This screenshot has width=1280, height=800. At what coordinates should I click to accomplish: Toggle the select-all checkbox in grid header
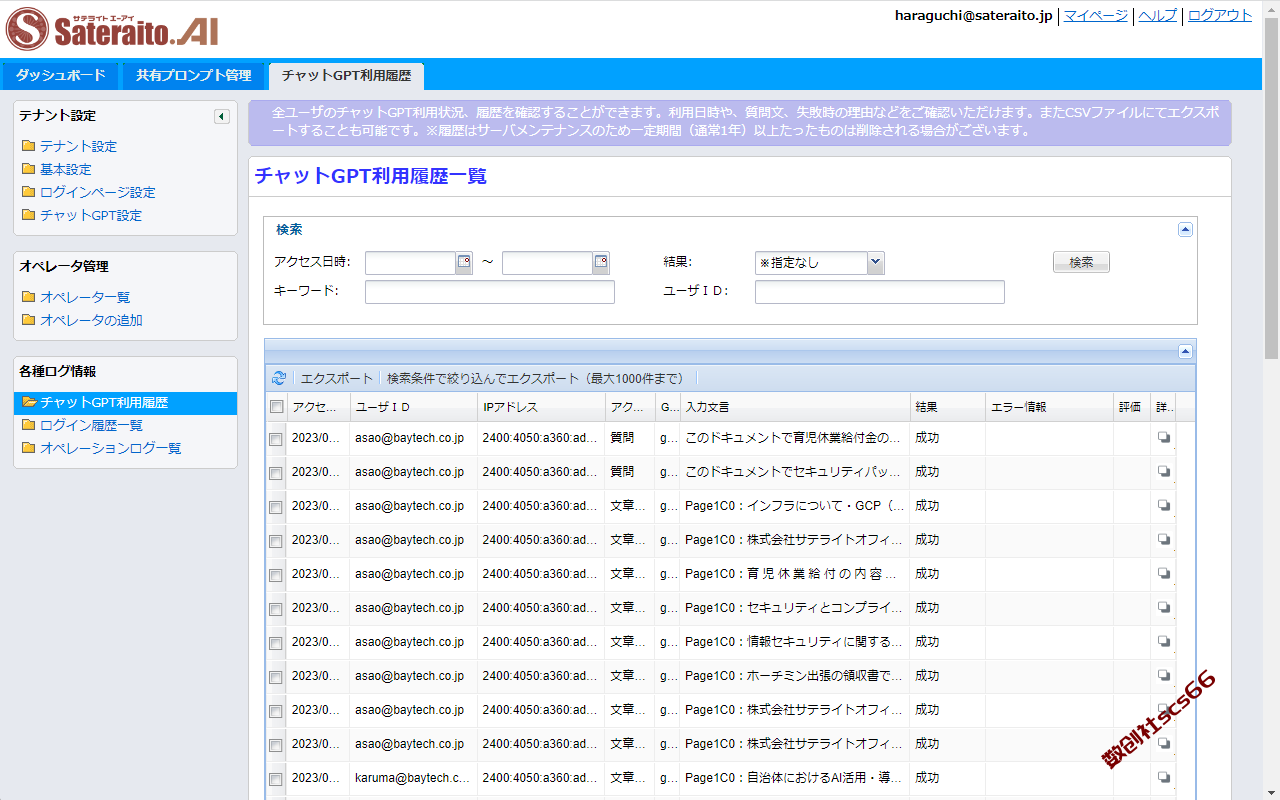276,407
